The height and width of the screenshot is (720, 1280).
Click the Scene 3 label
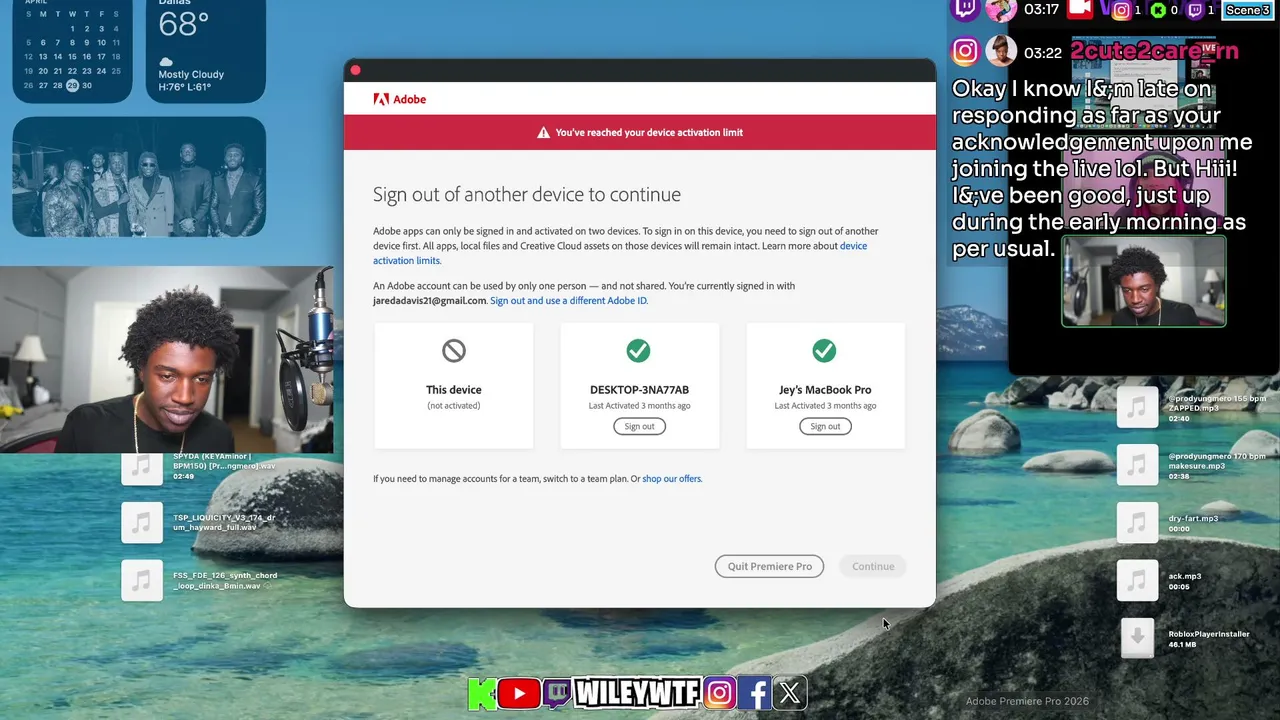click(x=1248, y=10)
